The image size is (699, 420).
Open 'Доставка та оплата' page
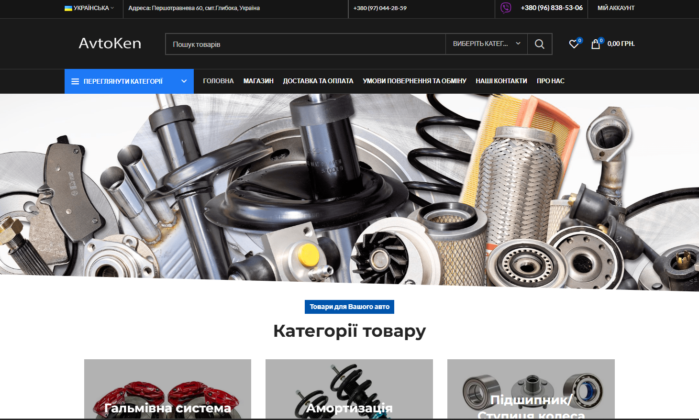318,81
